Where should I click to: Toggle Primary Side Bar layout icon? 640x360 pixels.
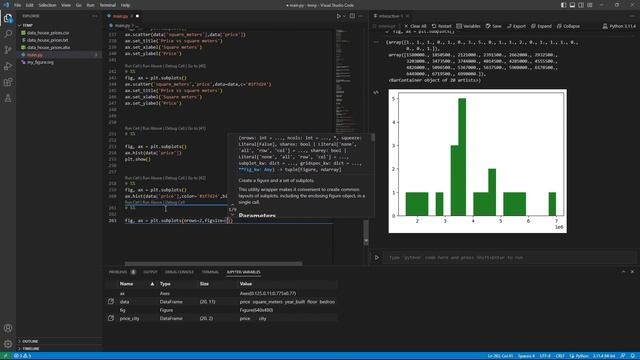pyautogui.click(x=563, y=5)
